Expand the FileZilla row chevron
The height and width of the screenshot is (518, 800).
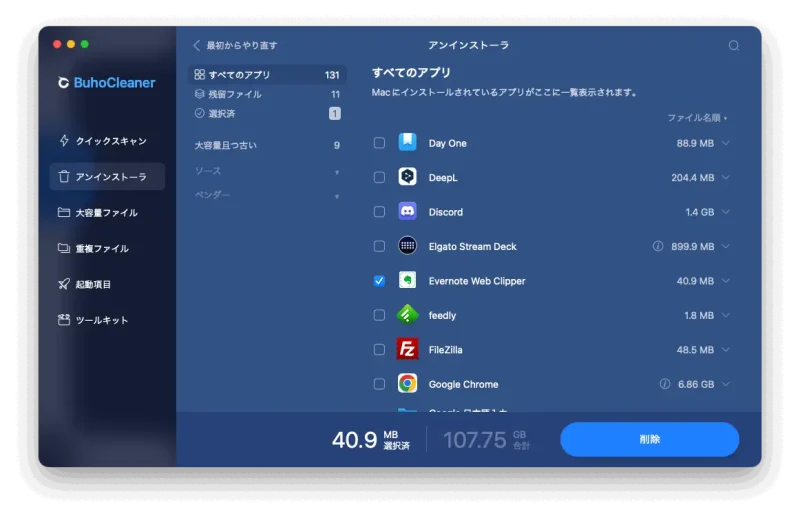726,350
